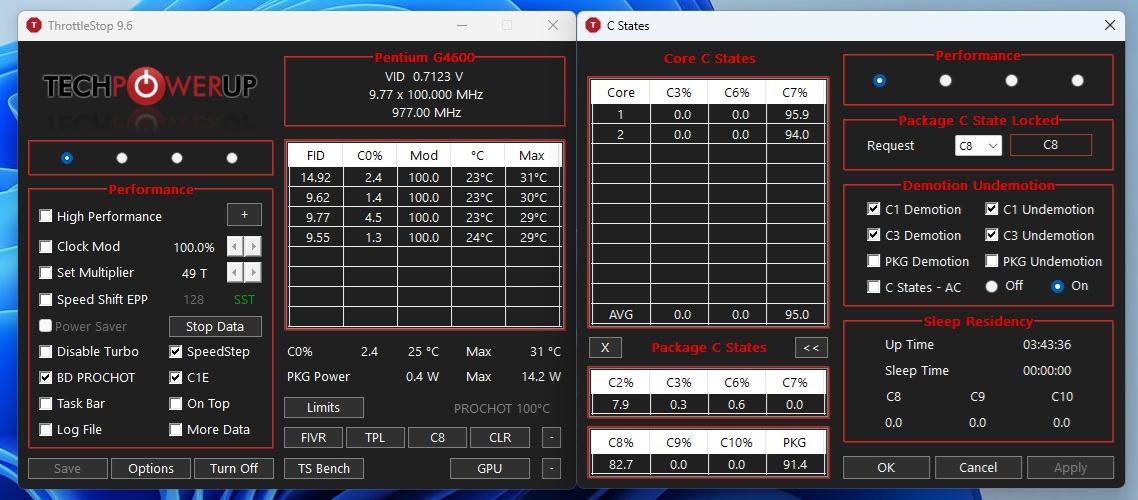The width and height of the screenshot is (1138, 500).
Task: Select the On radio button
Action: [x=1057, y=286]
